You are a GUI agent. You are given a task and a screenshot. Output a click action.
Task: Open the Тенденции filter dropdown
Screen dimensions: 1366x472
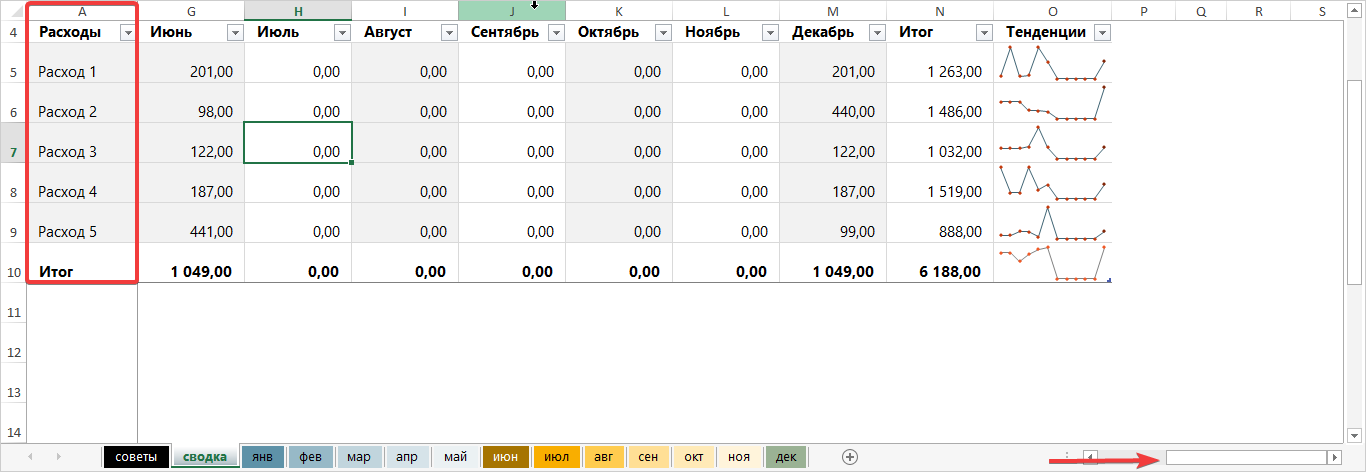pos(1101,32)
